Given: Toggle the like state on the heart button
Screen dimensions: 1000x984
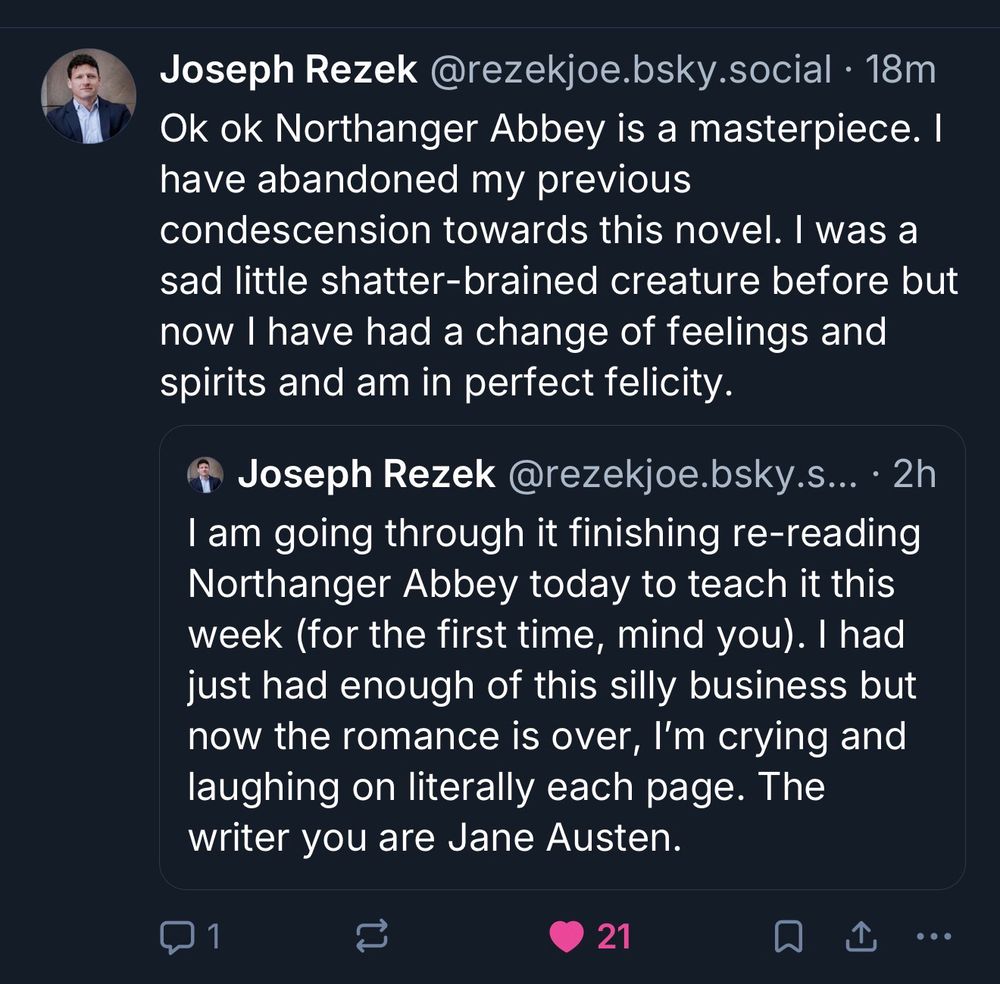Looking at the screenshot, I should 565,936.
